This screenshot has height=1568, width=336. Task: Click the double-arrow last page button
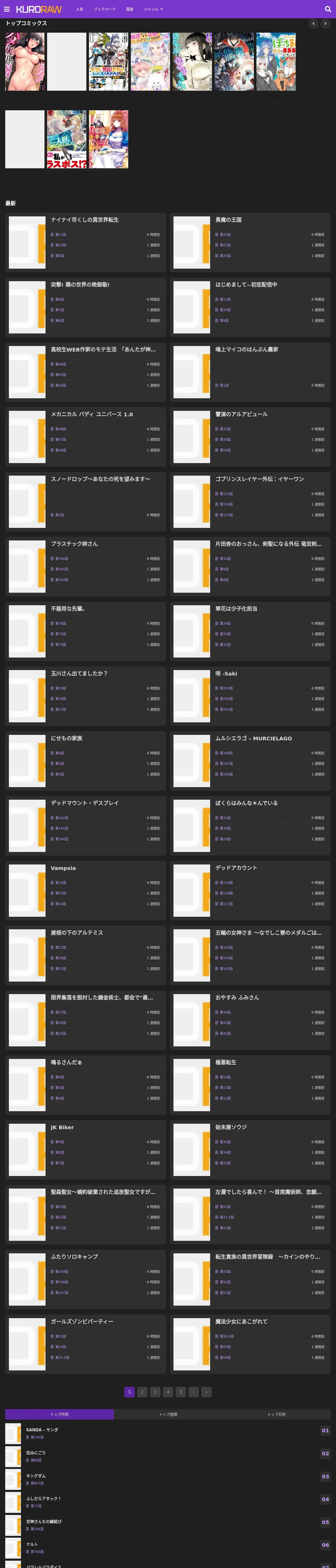pos(206,1392)
